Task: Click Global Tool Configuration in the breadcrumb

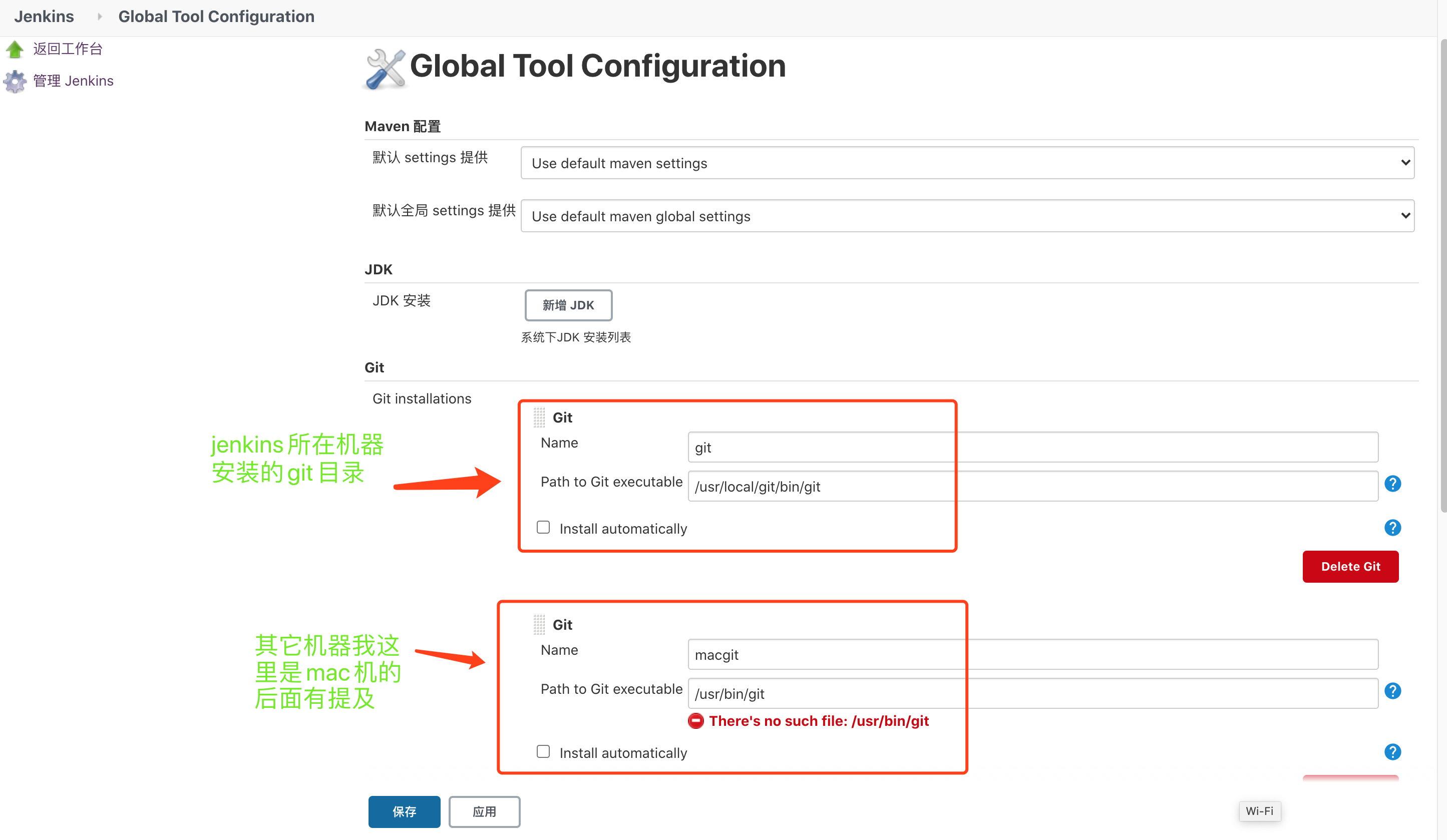Action: click(x=216, y=16)
